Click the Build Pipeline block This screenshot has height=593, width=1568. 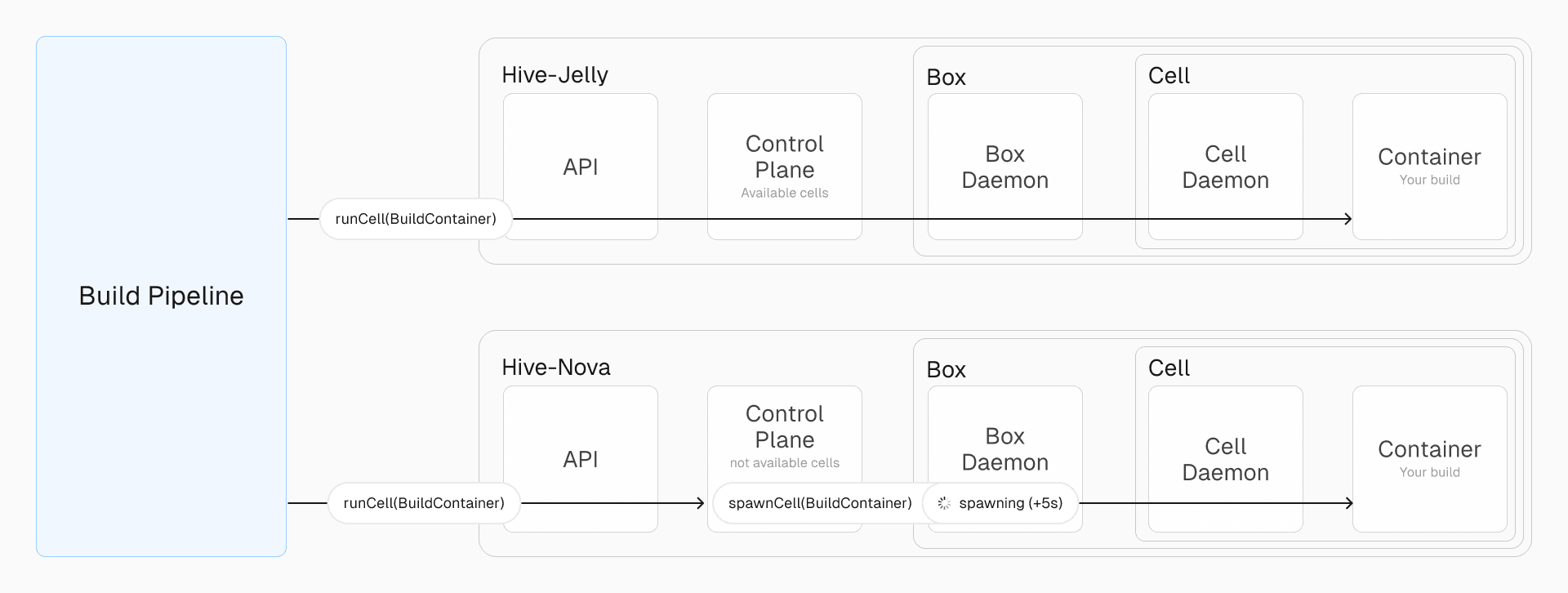click(x=161, y=296)
